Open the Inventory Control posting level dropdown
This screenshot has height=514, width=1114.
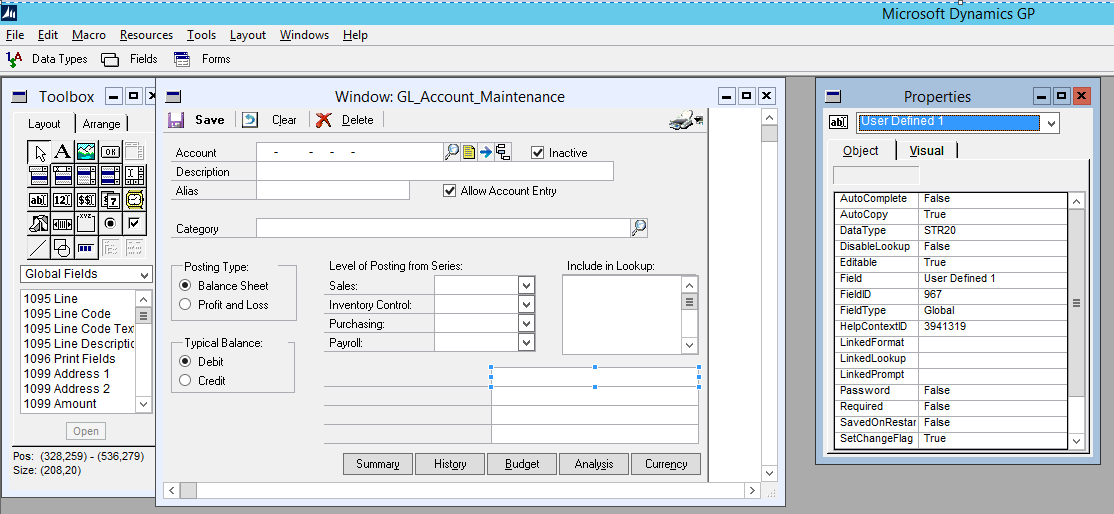(526, 304)
